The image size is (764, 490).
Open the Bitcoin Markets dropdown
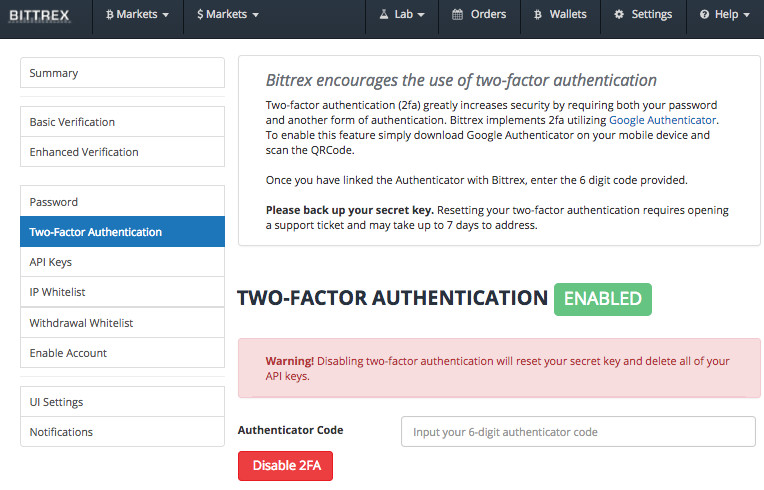pos(137,15)
